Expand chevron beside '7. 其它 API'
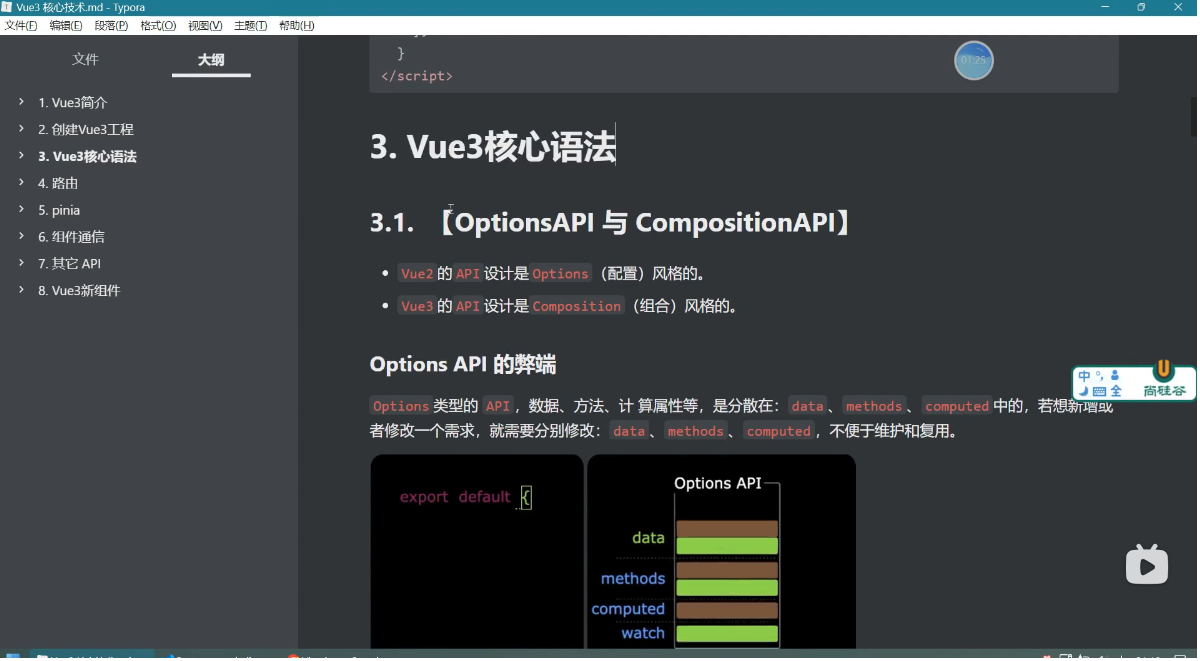 (20, 263)
